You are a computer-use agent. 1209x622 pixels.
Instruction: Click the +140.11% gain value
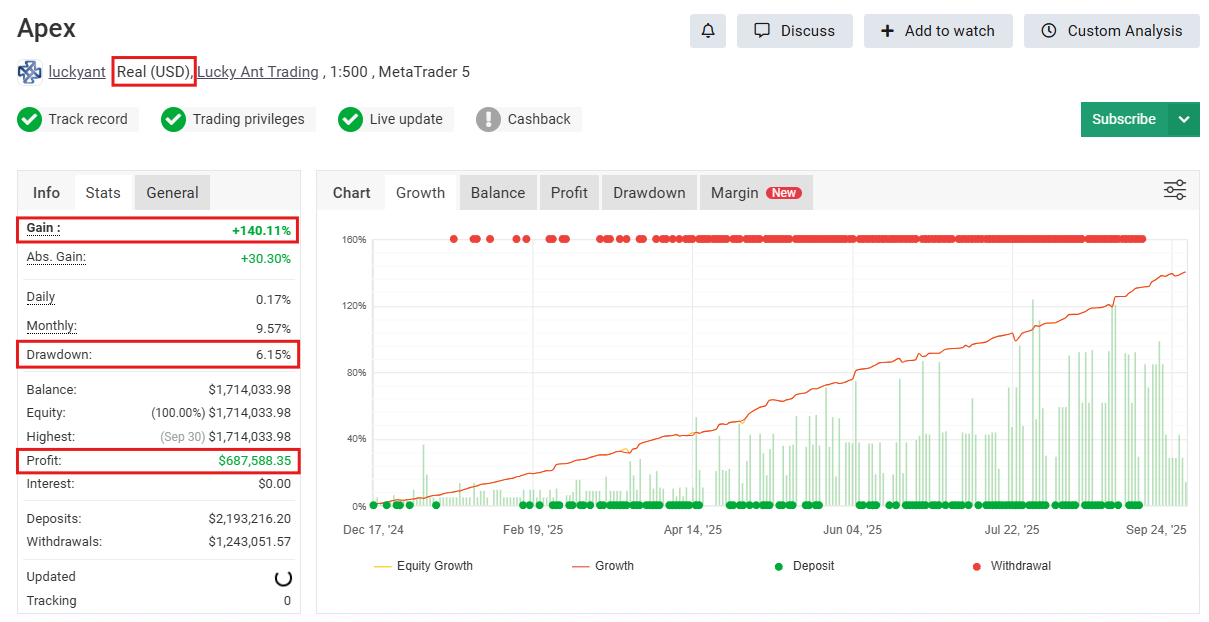(x=261, y=231)
